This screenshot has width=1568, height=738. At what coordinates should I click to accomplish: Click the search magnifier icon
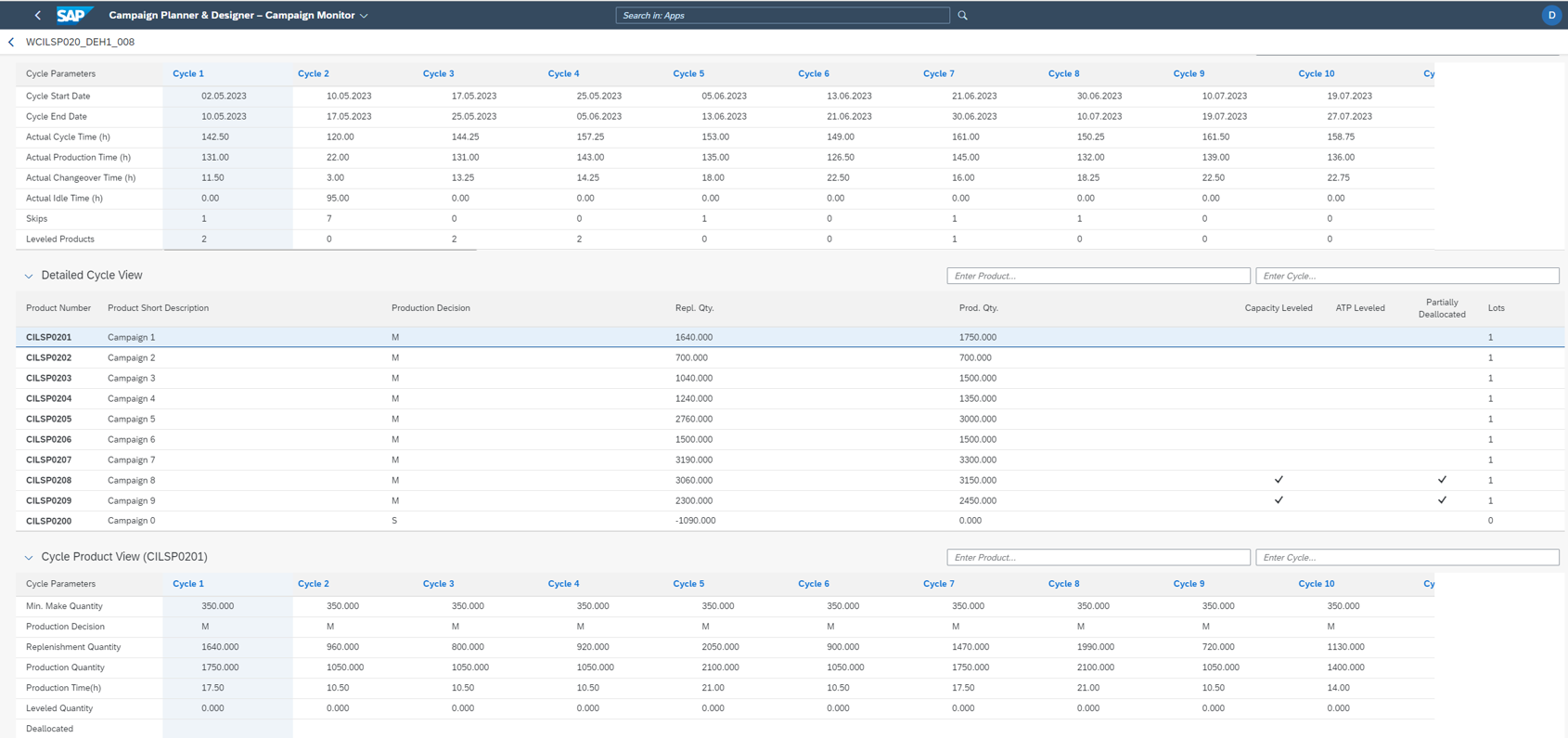click(962, 15)
